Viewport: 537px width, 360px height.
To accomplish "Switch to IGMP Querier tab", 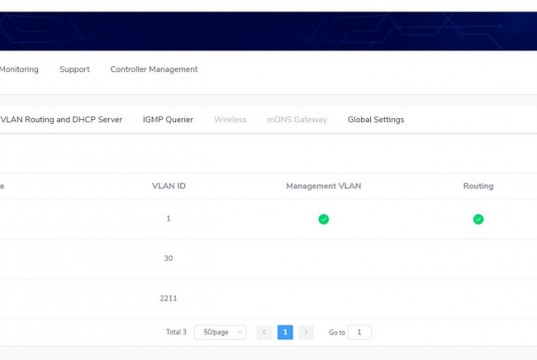I will [x=168, y=120].
